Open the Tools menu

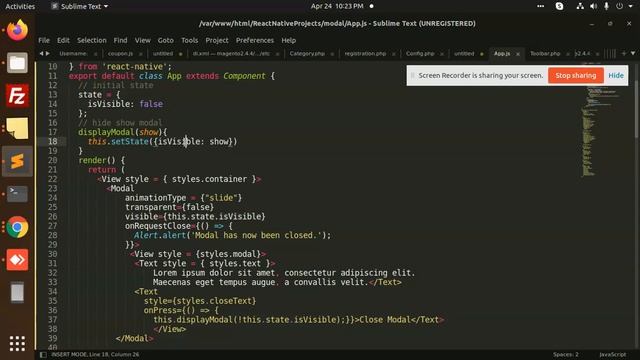click(x=189, y=40)
